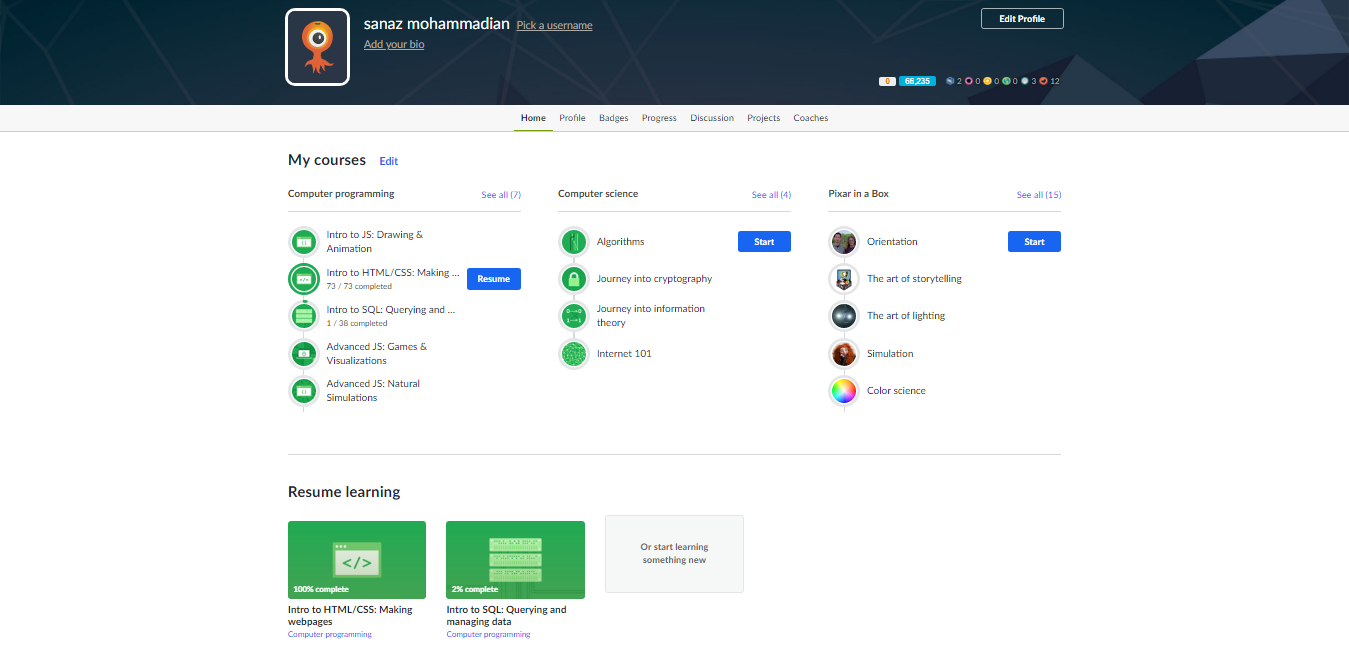Click Computer programming link under SQL card
The width and height of the screenshot is (1349, 648).
point(488,634)
